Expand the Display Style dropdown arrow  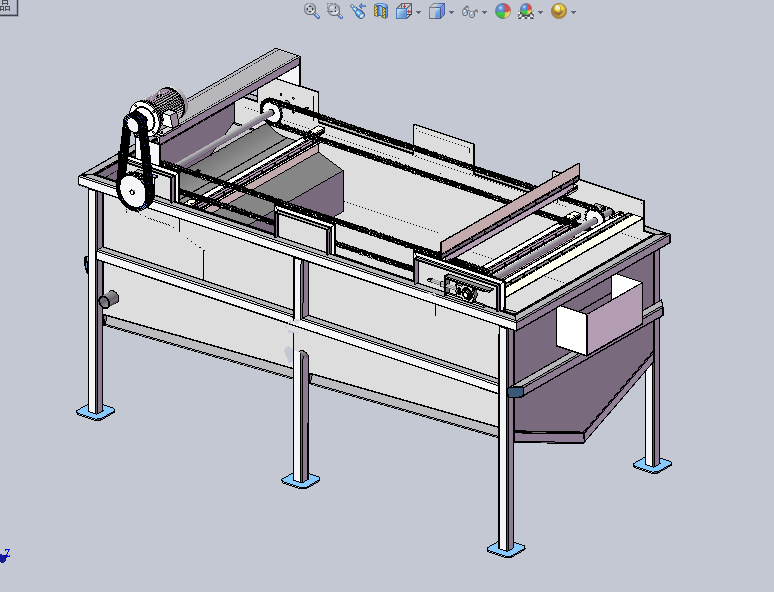pyautogui.click(x=452, y=12)
